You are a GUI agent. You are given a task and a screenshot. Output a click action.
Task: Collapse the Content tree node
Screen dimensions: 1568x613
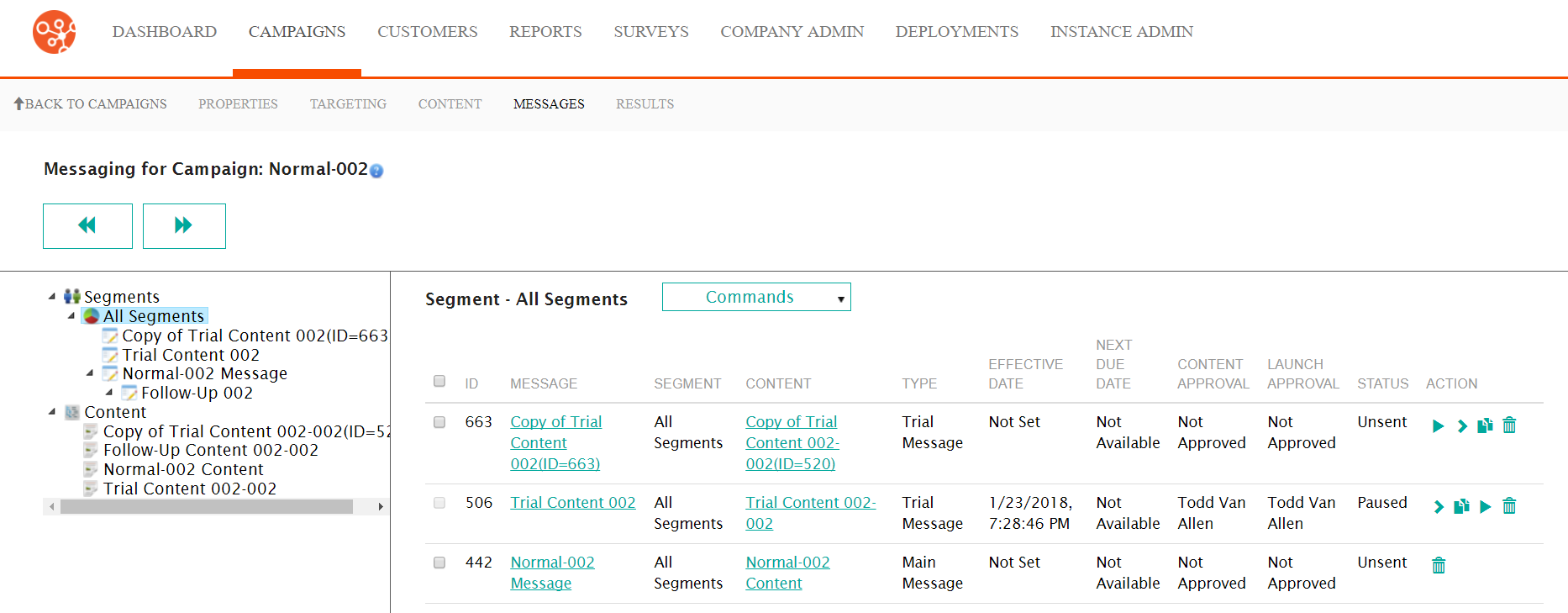(52, 411)
